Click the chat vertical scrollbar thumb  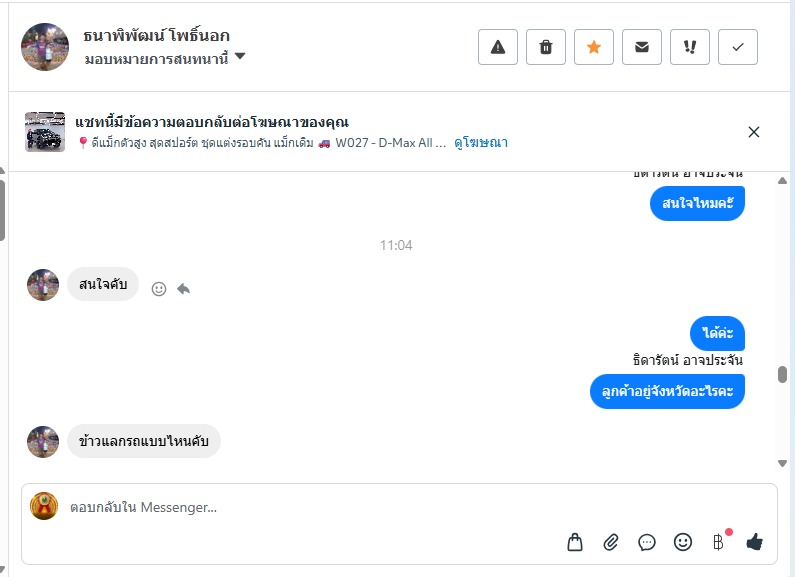click(782, 375)
